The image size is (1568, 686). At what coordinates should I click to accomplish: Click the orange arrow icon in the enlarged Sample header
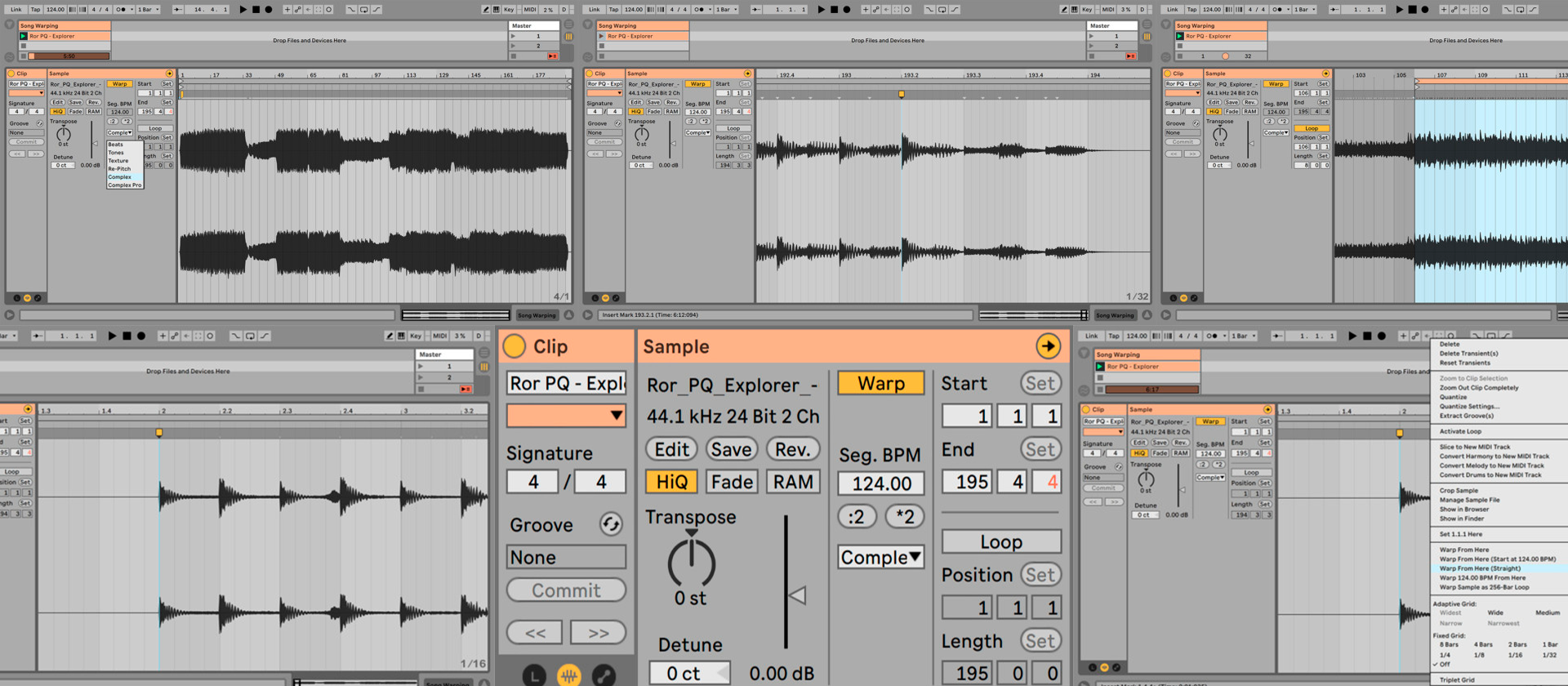1048,346
